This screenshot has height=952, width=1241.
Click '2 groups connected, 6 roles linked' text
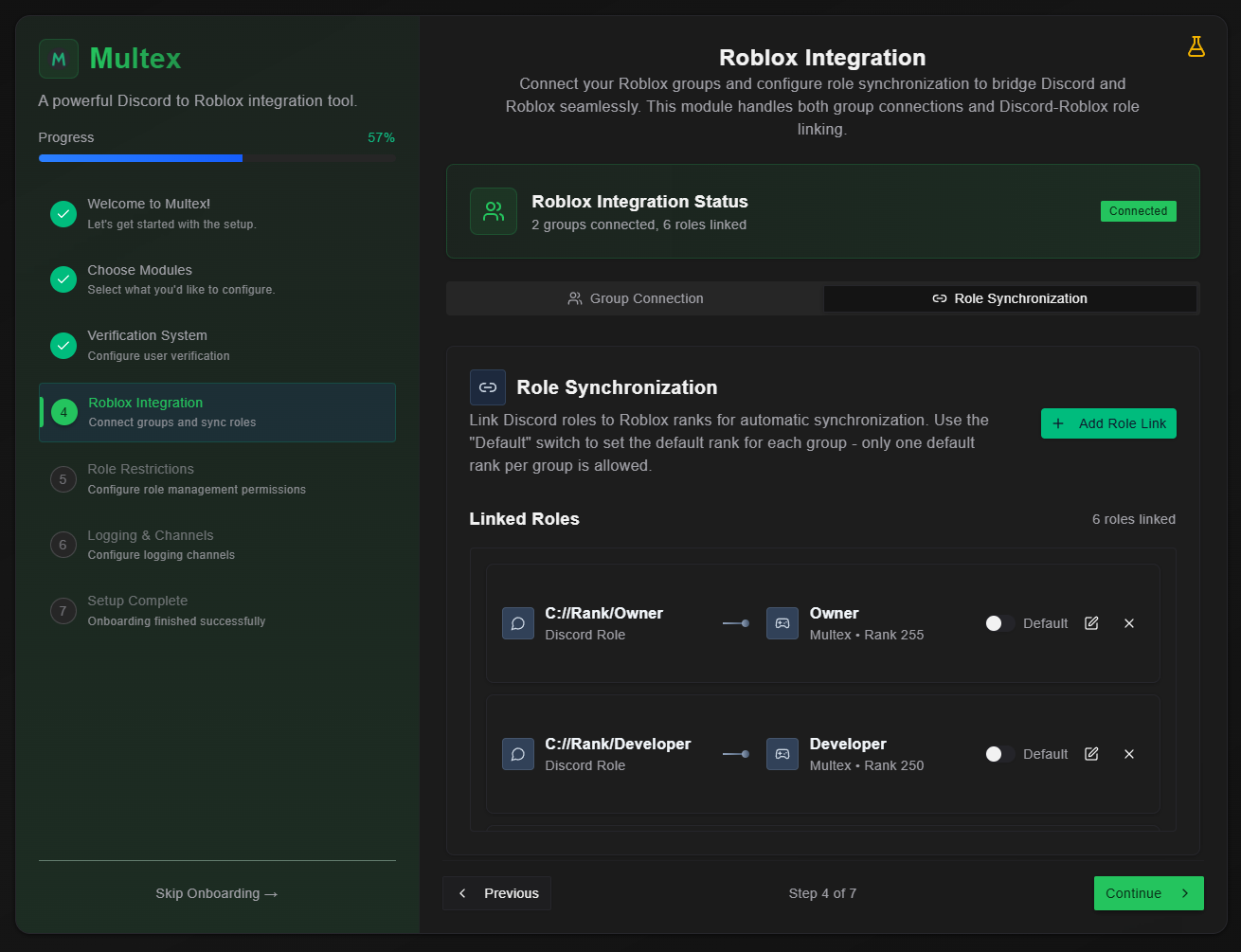pyautogui.click(x=638, y=225)
